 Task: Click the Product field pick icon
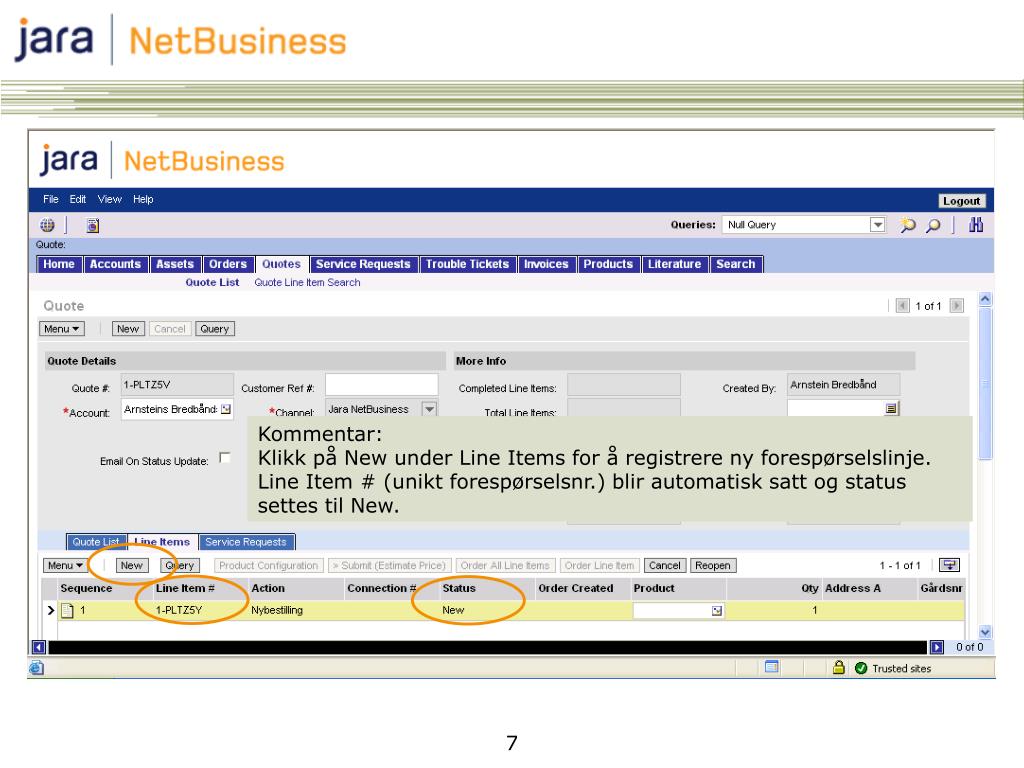(716, 611)
